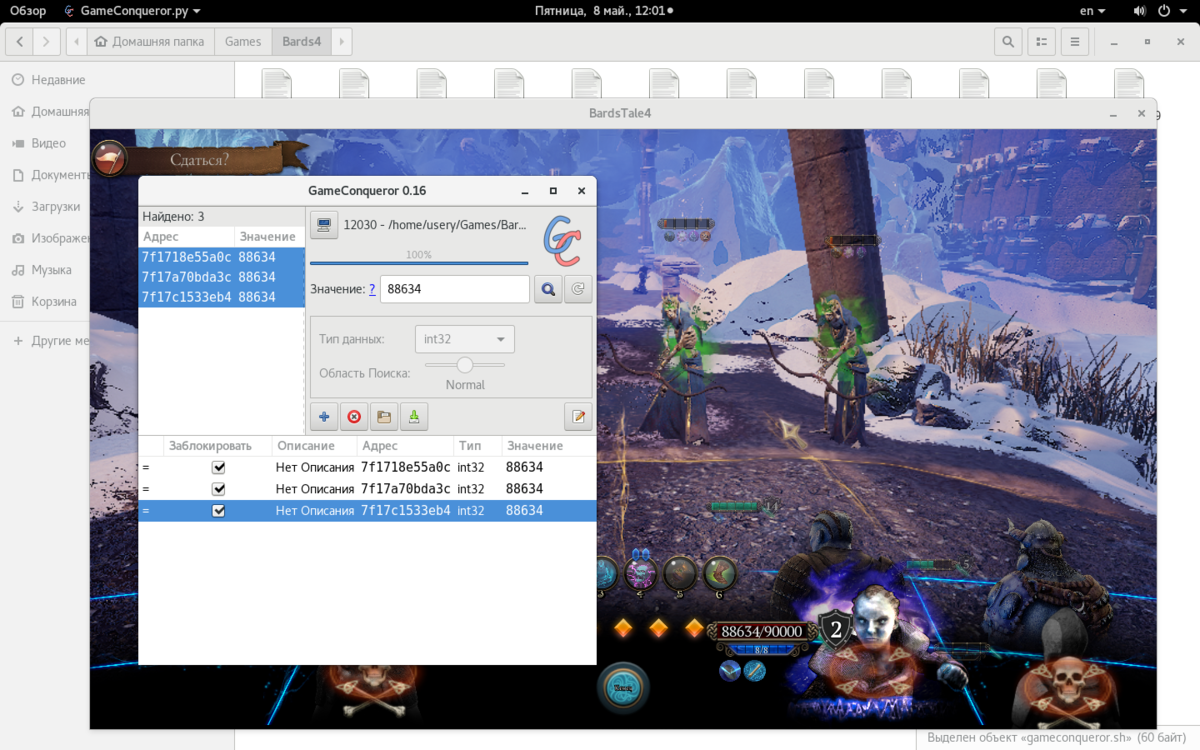
Task: Save cheat list with green download button
Action: 414,416
